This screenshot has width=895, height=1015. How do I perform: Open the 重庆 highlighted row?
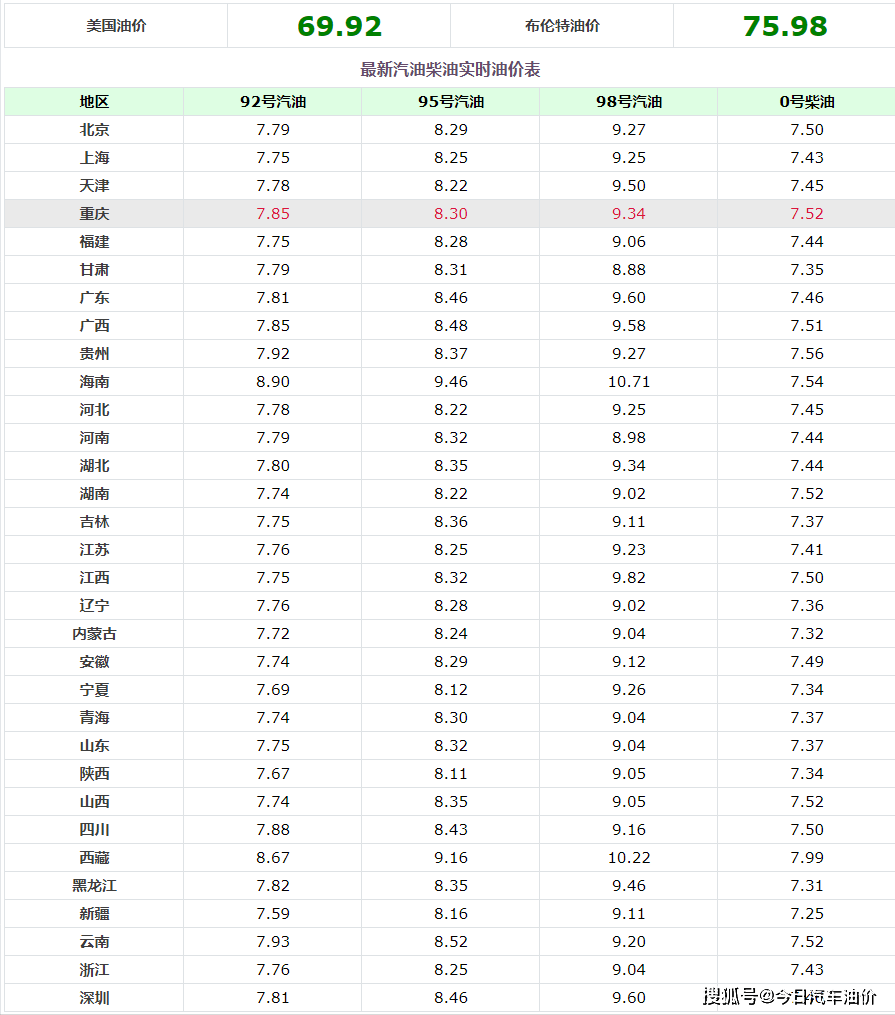pos(450,214)
